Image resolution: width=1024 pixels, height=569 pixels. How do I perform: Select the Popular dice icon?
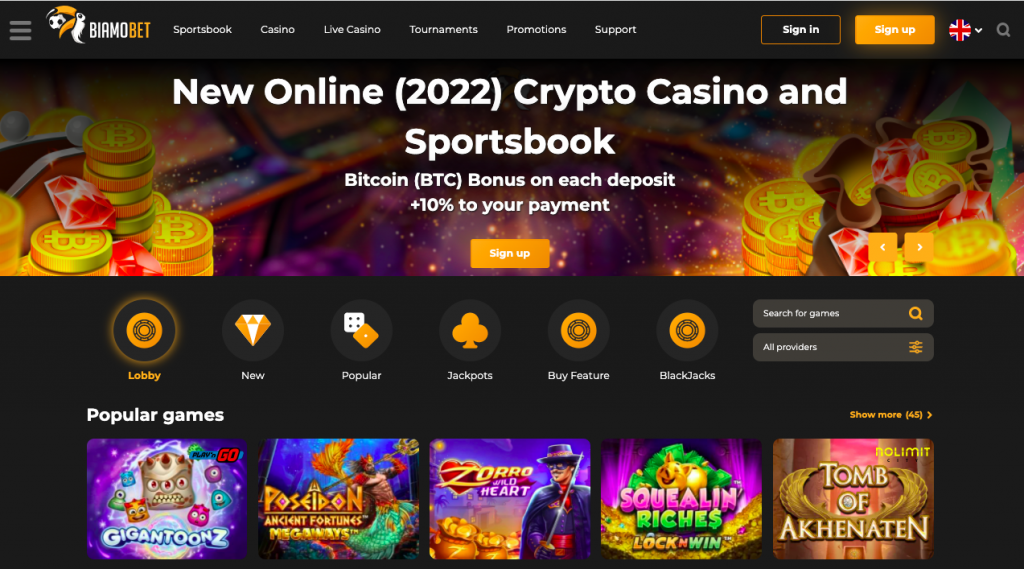click(x=361, y=331)
